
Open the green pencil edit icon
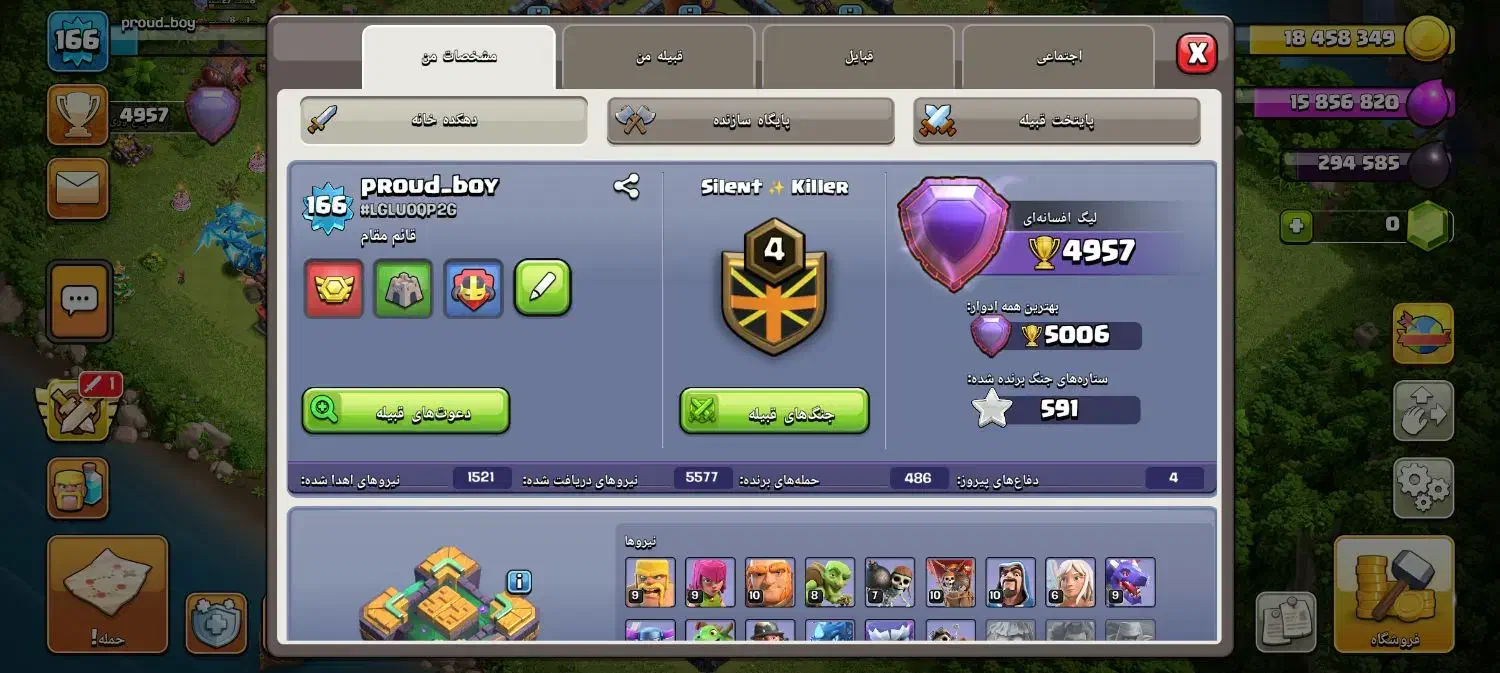tap(543, 288)
